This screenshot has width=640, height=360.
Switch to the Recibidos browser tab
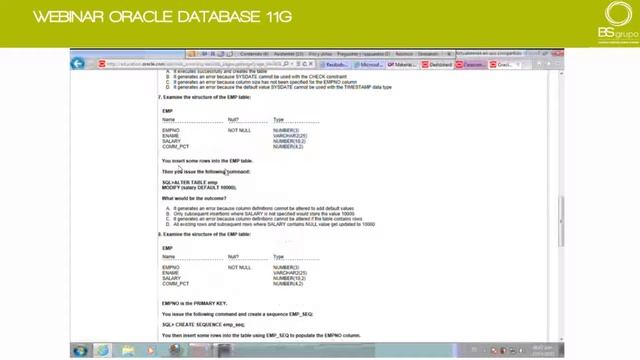pyautogui.click(x=333, y=64)
